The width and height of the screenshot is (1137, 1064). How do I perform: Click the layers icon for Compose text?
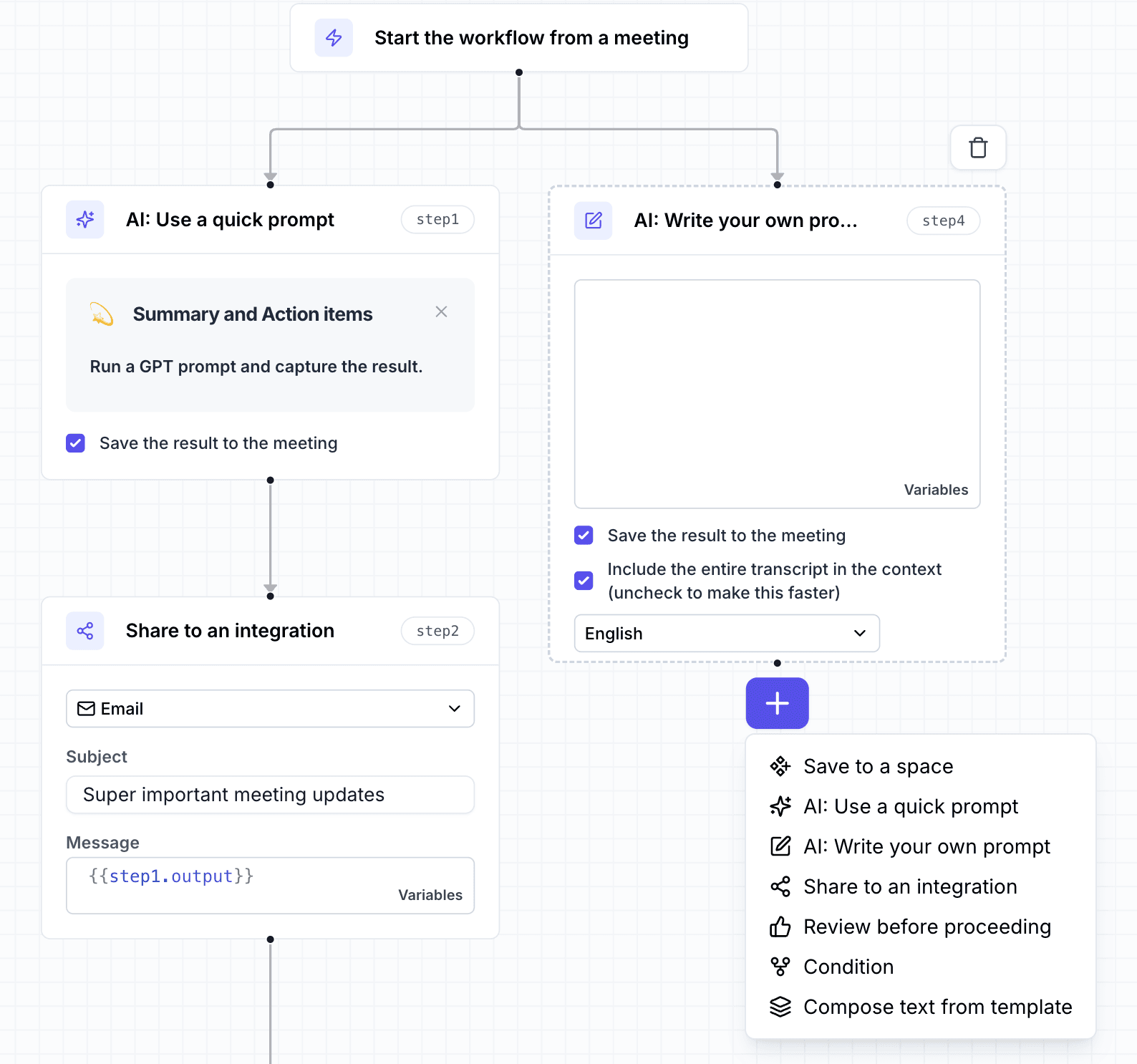(780, 1007)
